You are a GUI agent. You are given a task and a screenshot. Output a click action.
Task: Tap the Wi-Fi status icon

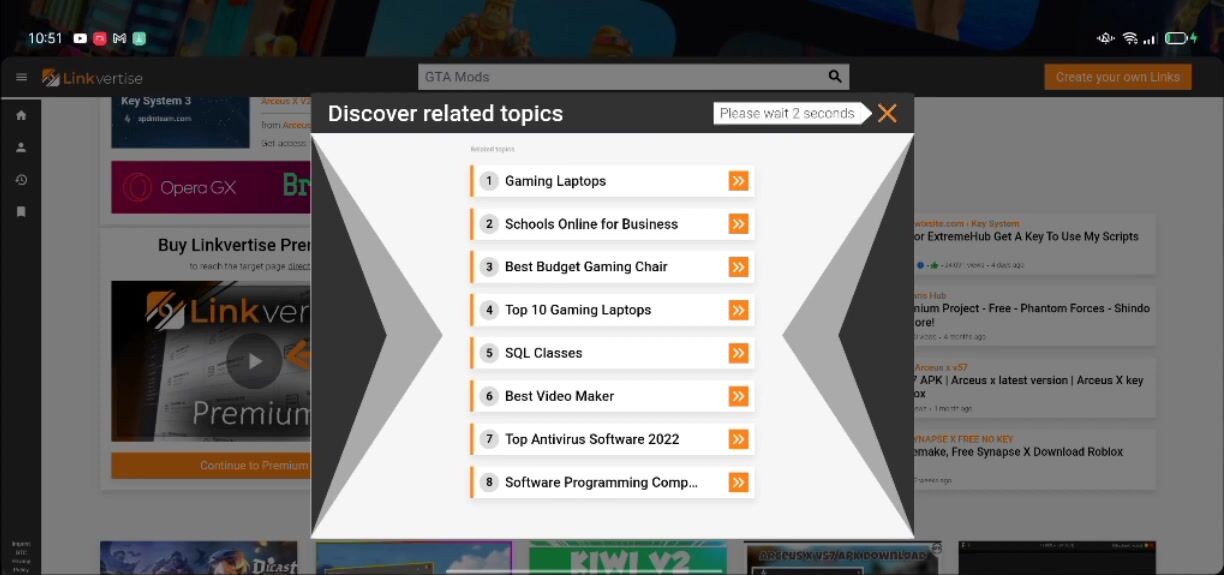[1130, 39]
